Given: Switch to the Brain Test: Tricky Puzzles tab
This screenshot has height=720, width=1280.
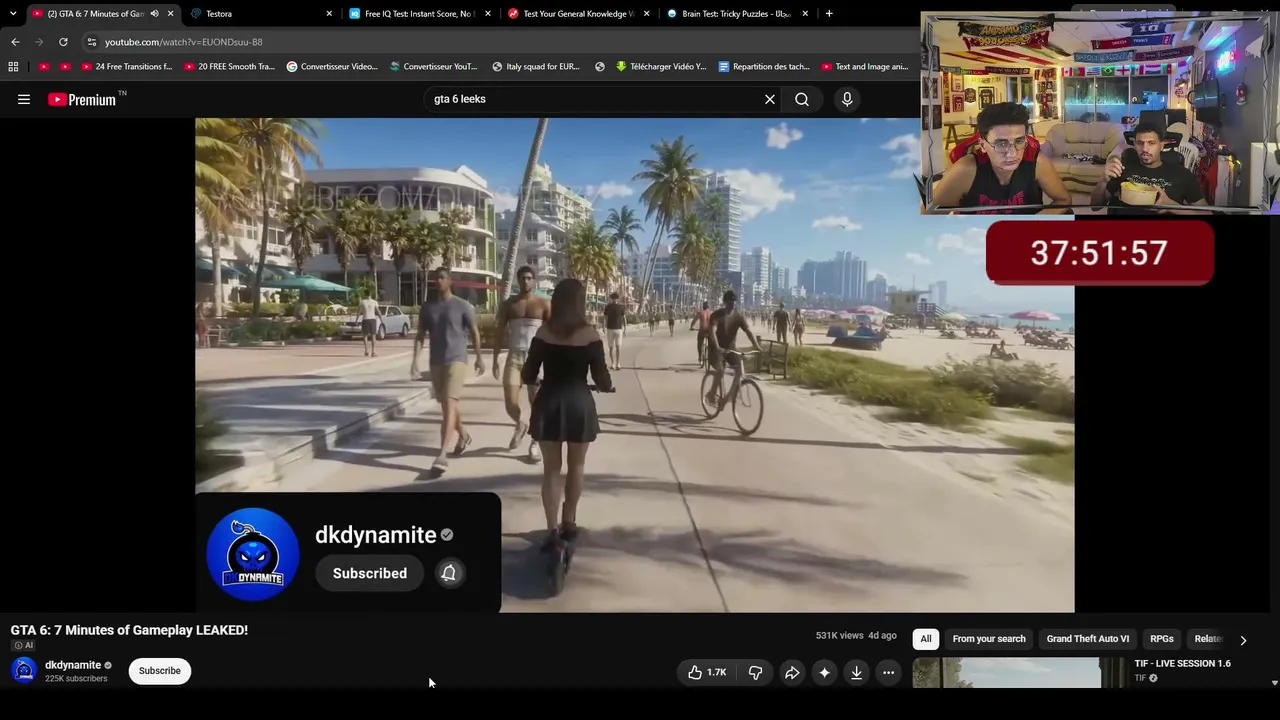Looking at the screenshot, I should [x=737, y=14].
